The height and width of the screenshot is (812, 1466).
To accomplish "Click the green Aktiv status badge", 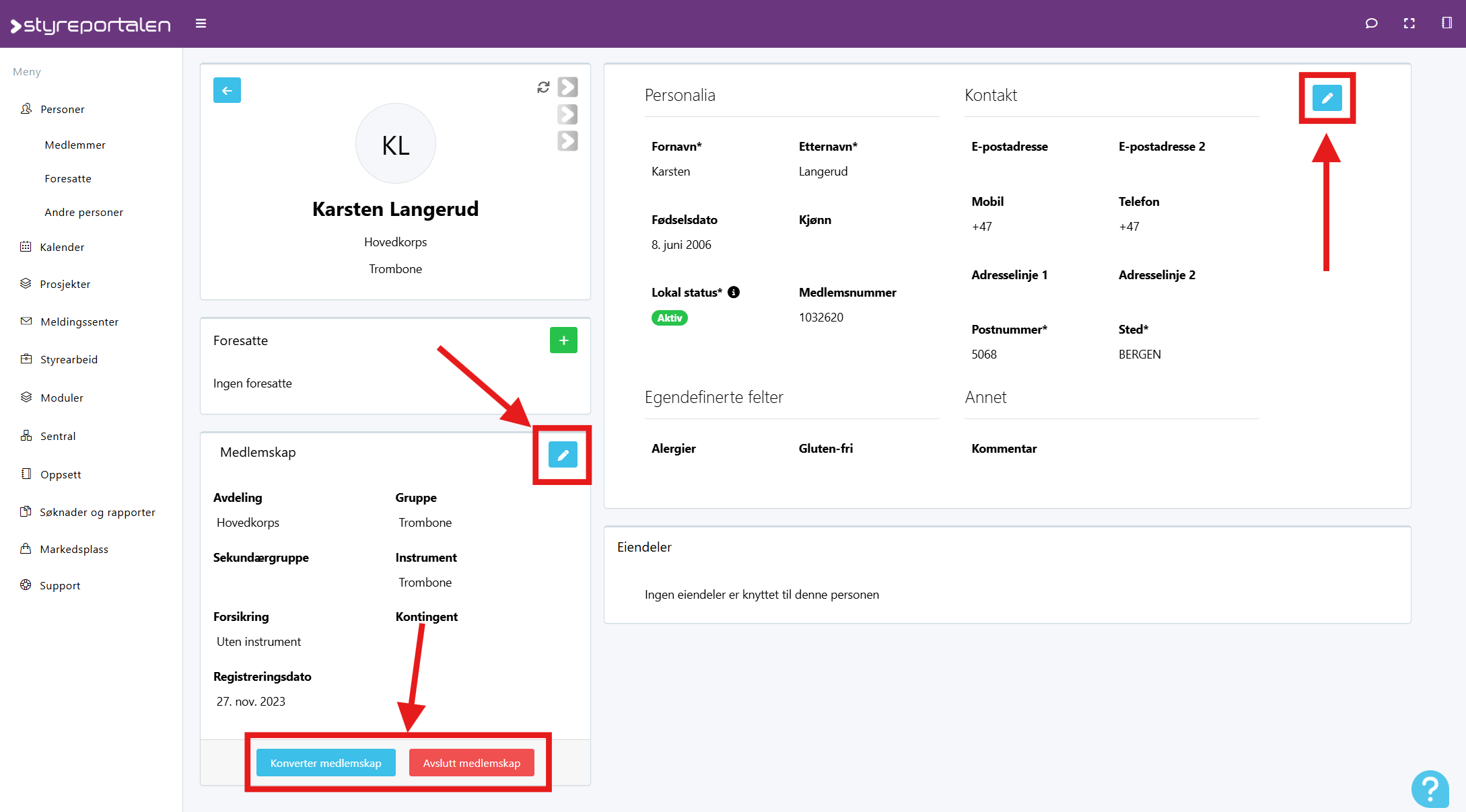I will click(x=669, y=318).
